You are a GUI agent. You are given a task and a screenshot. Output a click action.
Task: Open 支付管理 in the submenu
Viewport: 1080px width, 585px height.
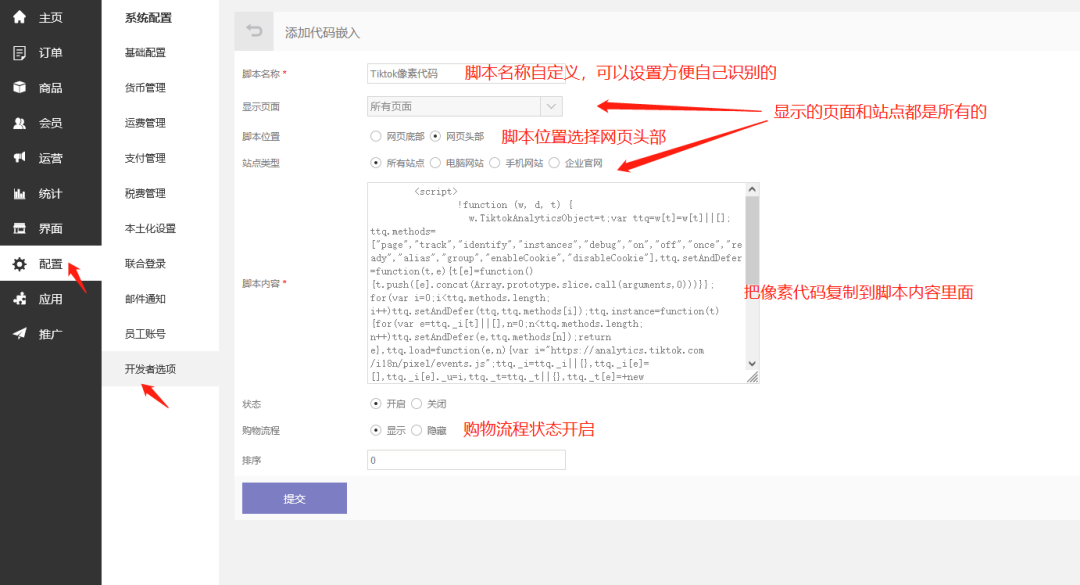[145, 158]
